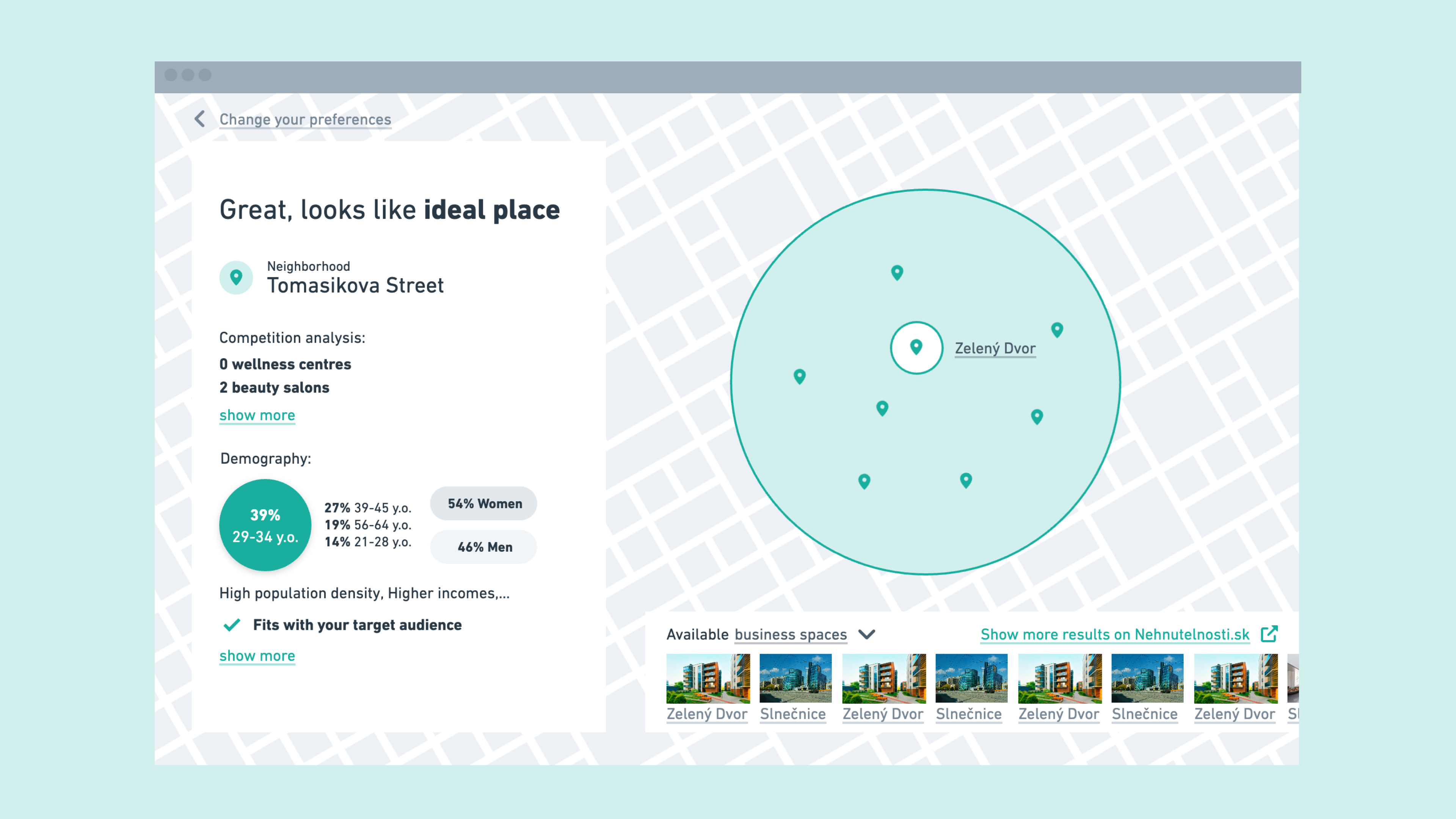Click the map pin right of Zelený Dvor label
The width and height of the screenshot is (1456, 819).
1057,329
